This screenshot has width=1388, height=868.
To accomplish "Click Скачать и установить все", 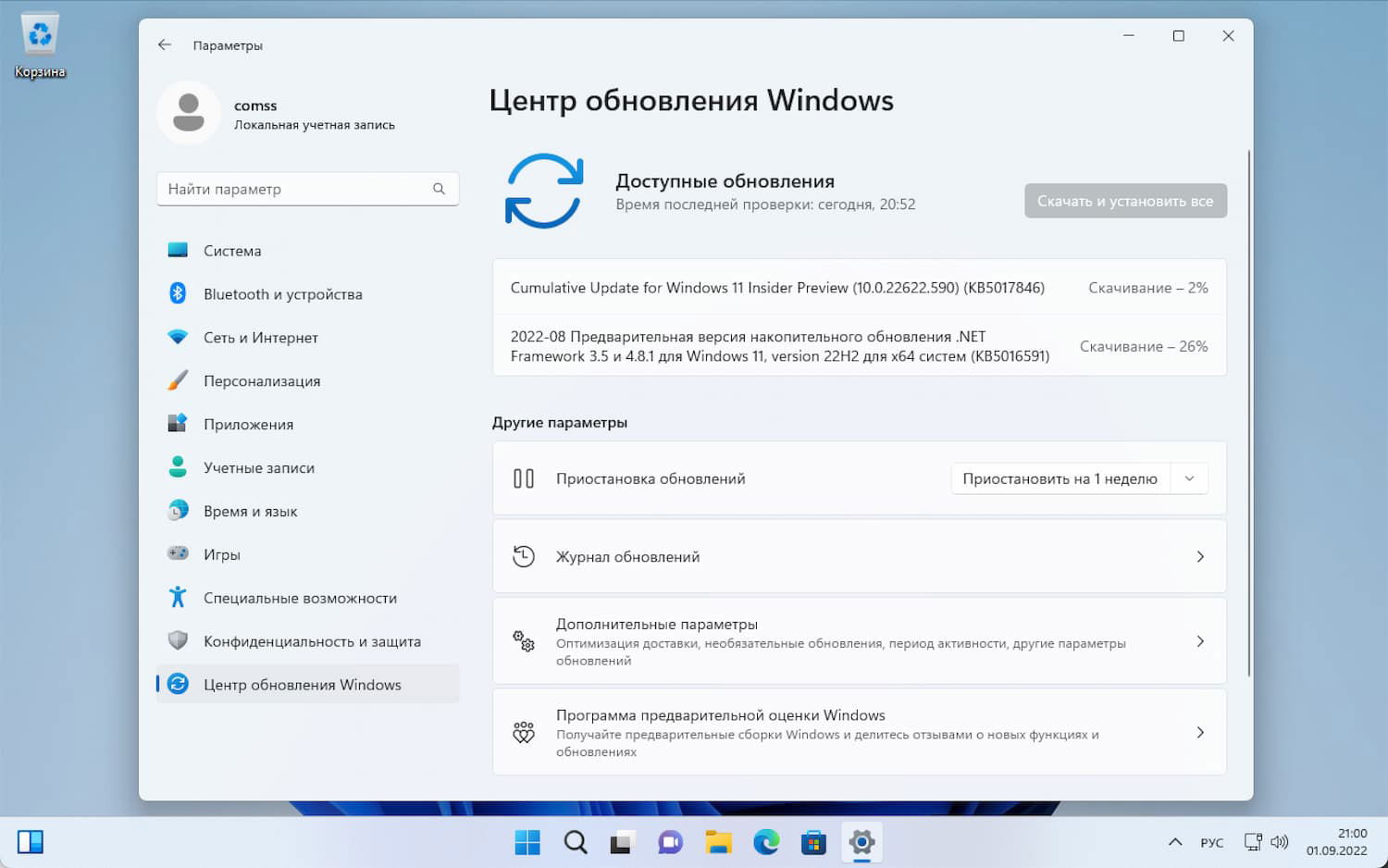I will pos(1125,201).
